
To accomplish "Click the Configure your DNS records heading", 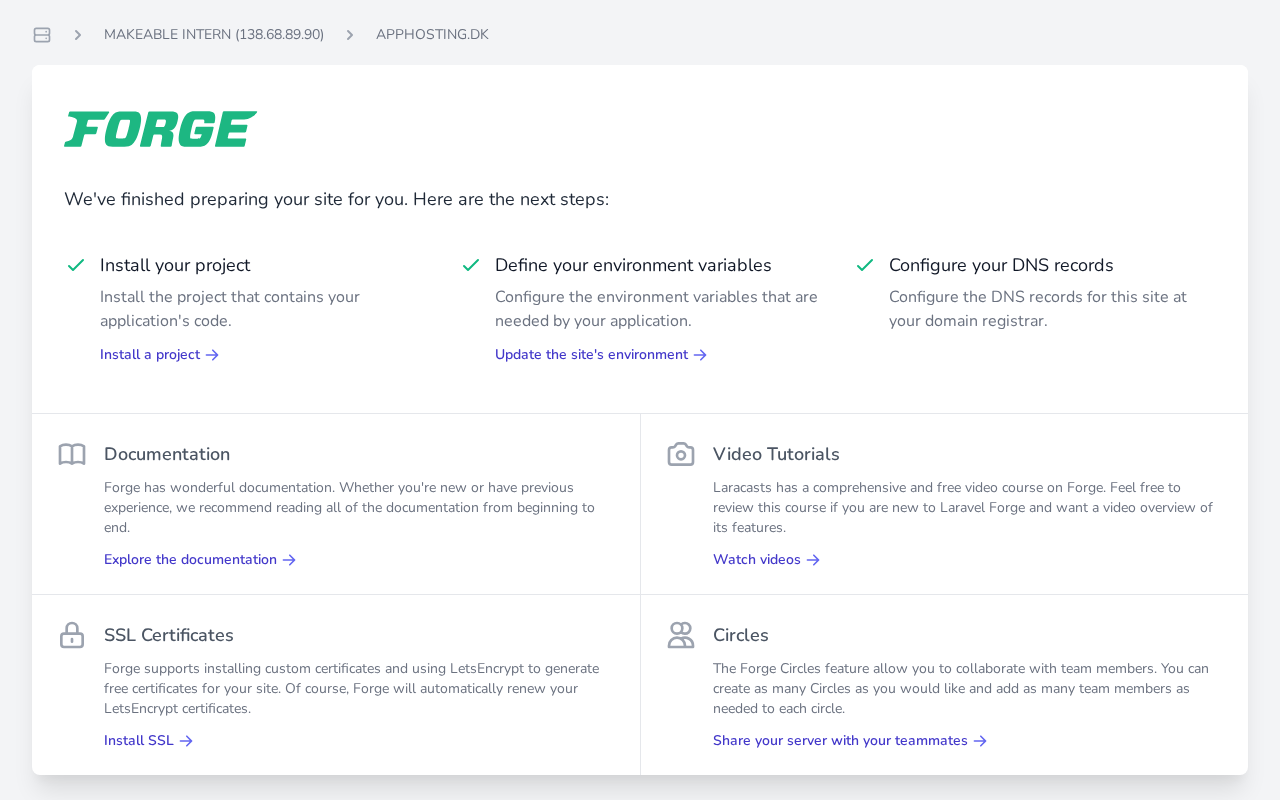I will 1001,265.
